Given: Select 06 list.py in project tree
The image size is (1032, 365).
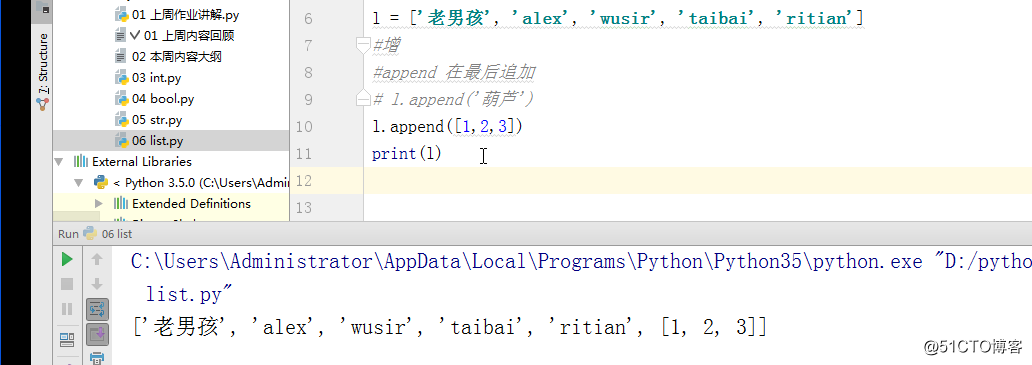Looking at the screenshot, I should click(158, 141).
